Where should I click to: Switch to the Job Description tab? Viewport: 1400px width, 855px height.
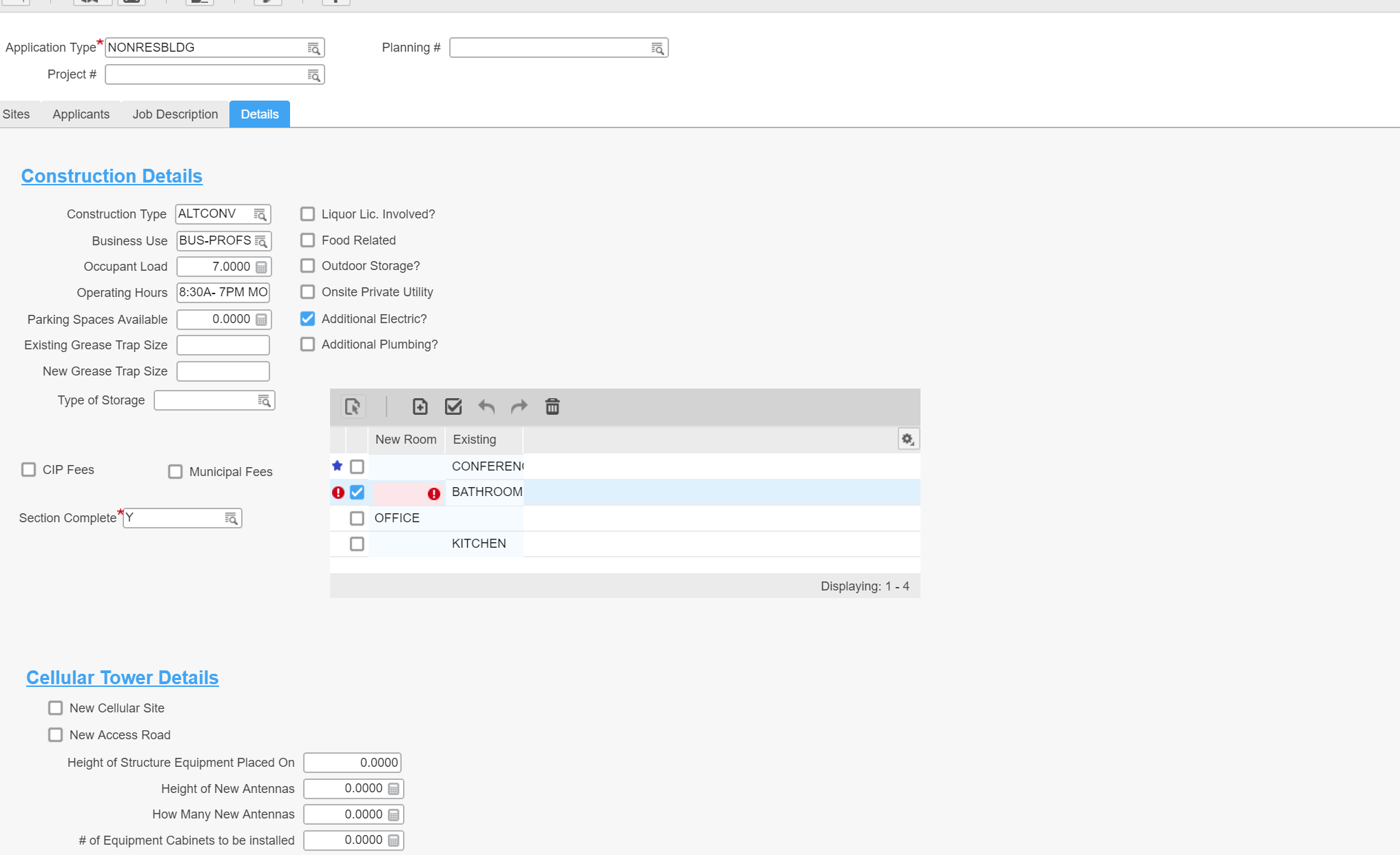tap(175, 114)
